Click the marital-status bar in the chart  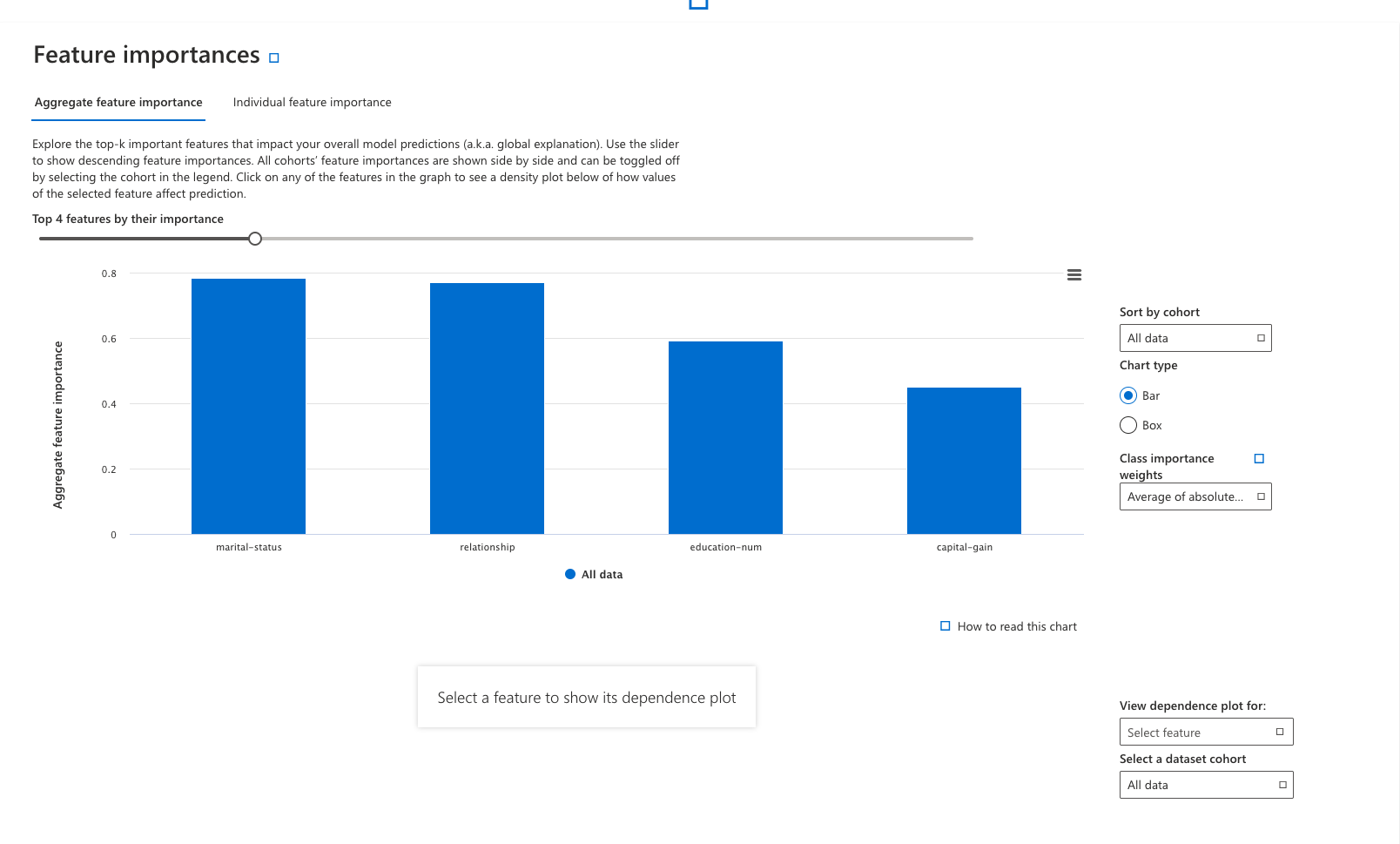248,406
